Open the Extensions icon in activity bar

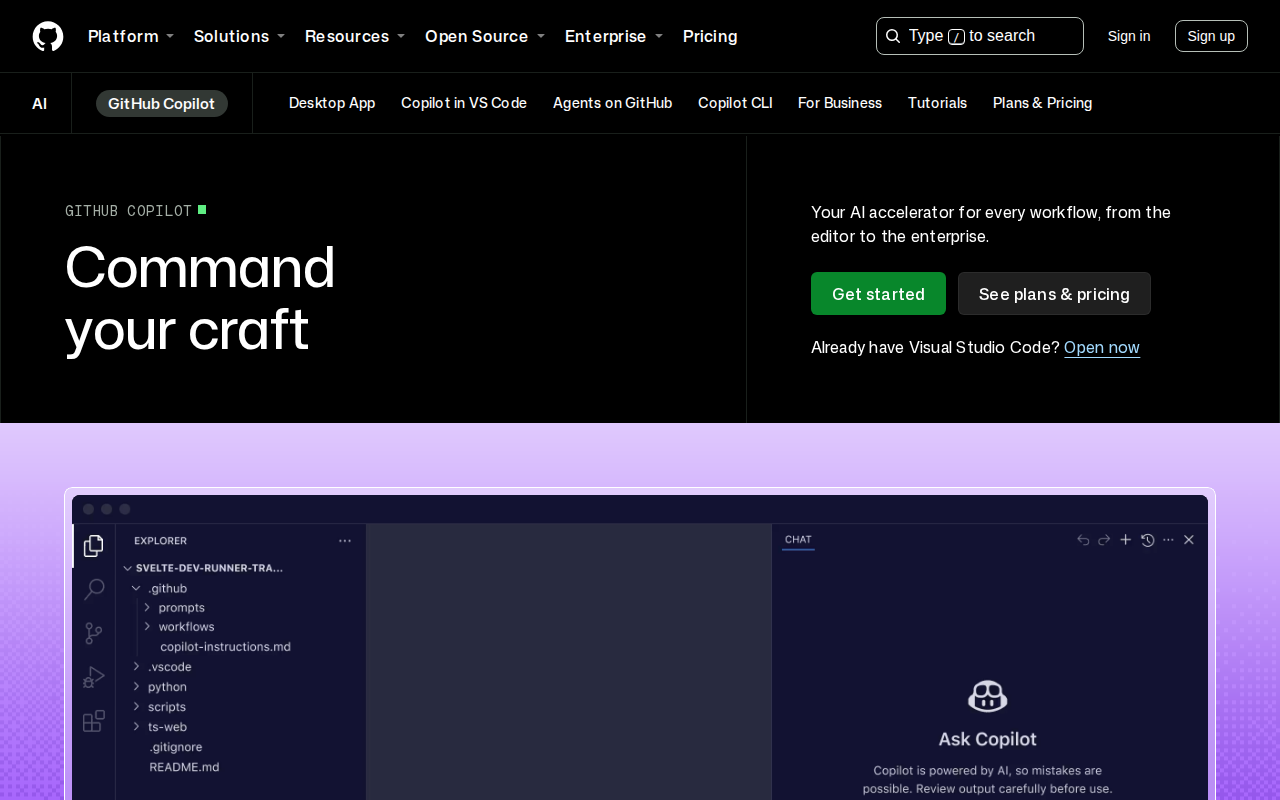click(94, 721)
